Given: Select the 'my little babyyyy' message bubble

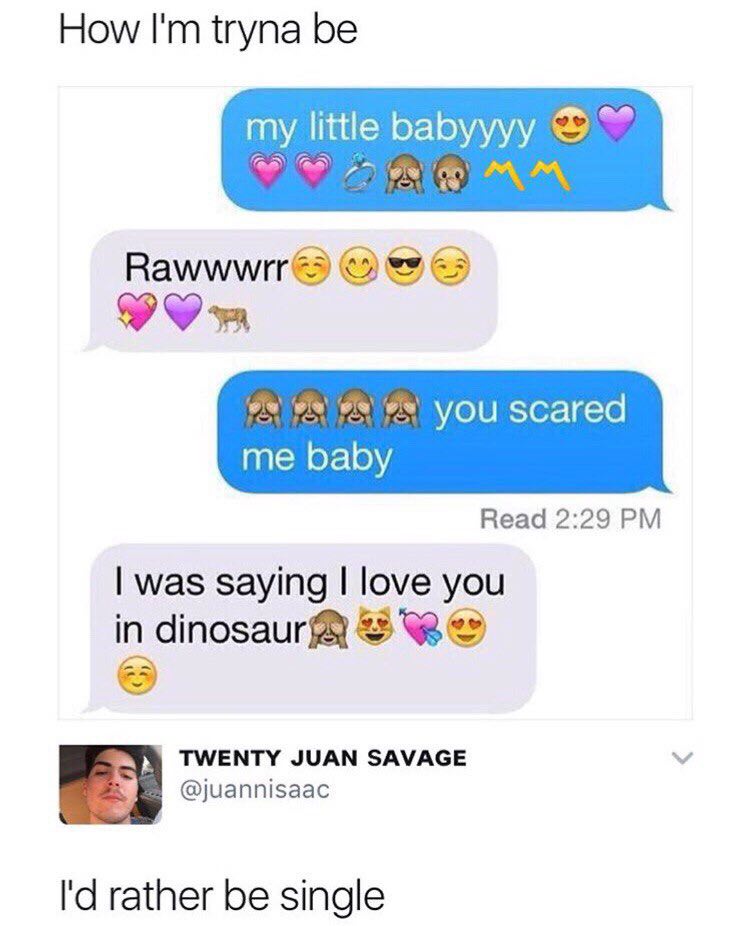Looking at the screenshot, I should tap(446, 150).
